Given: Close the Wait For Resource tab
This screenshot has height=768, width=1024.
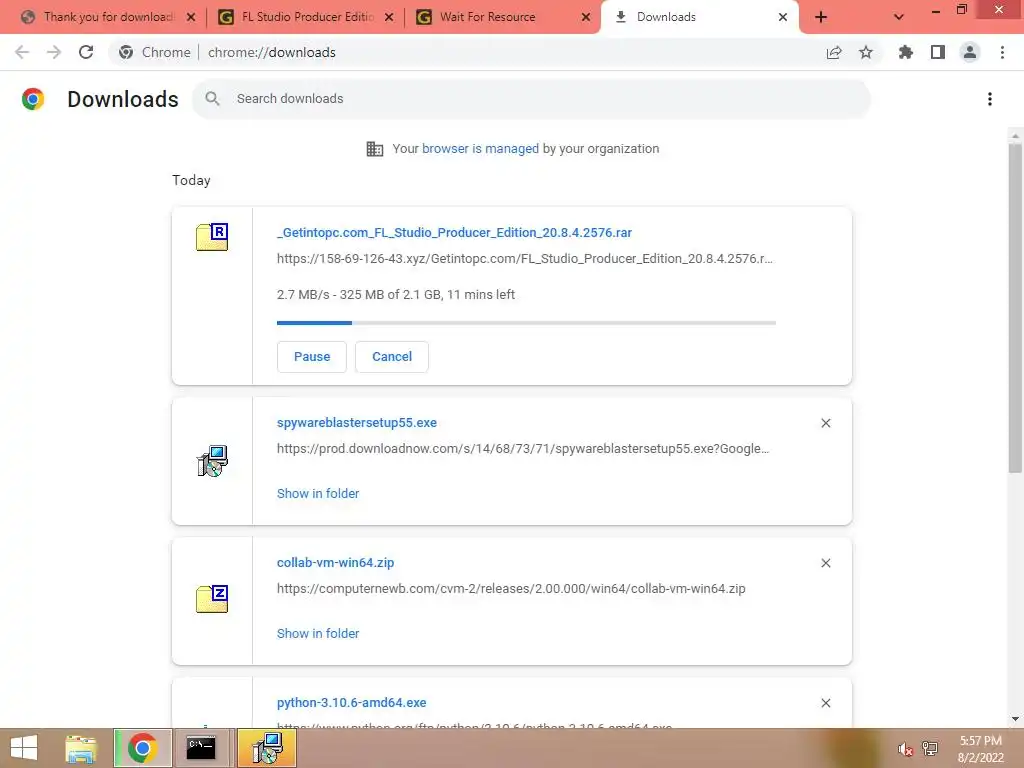Looking at the screenshot, I should (586, 17).
